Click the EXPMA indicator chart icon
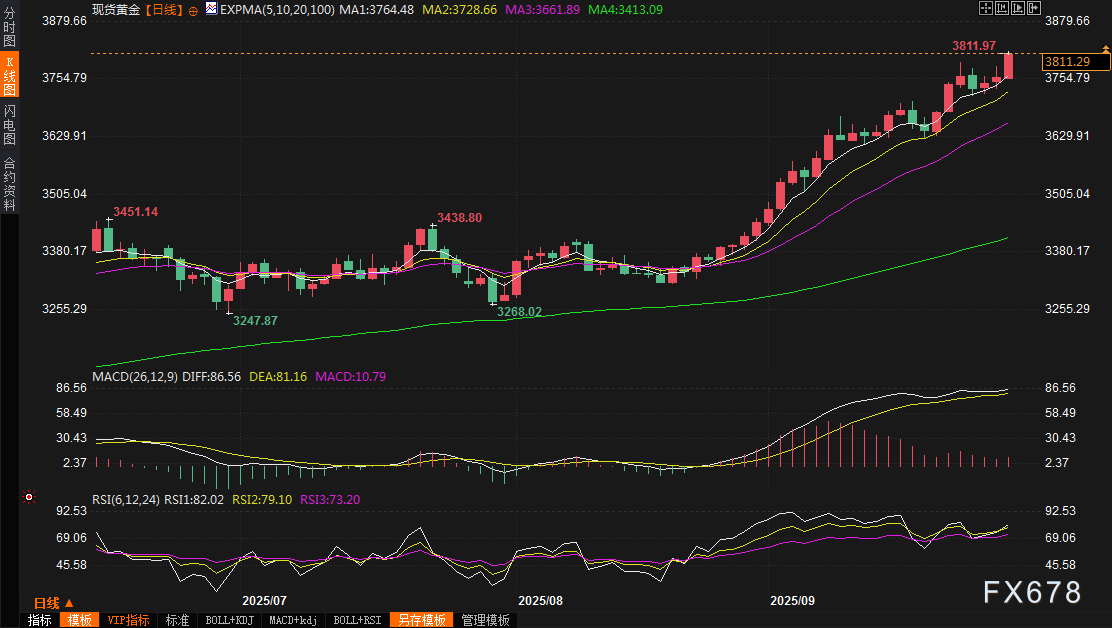Screen dimensions: 1112x628 pos(211,8)
